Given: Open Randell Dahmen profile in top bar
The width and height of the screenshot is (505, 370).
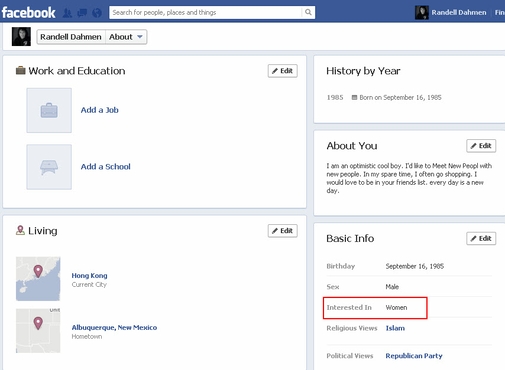Looking at the screenshot, I should pos(459,13).
